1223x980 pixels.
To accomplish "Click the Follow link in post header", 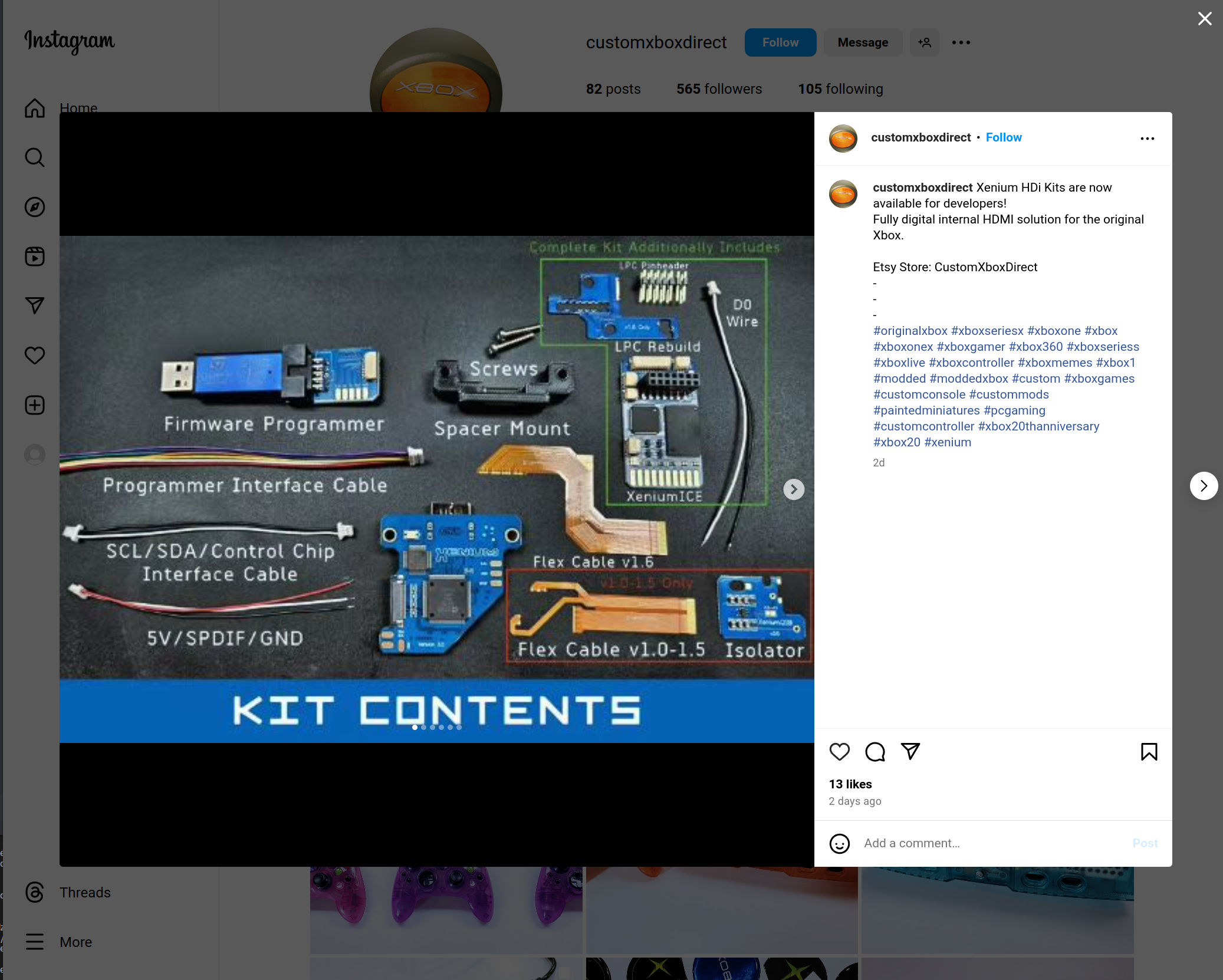I will point(1004,137).
